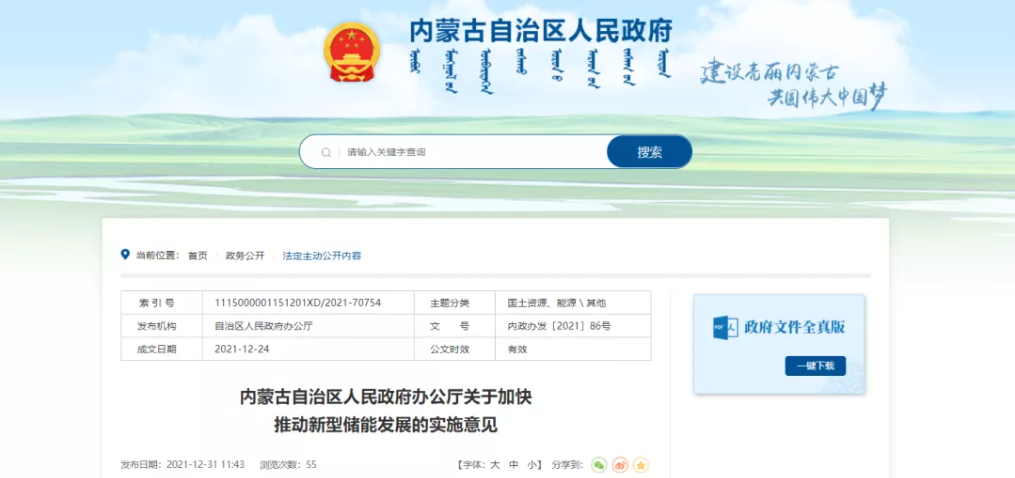The height and width of the screenshot is (478, 1015).
Task: Set font size to 大
Action: click(x=494, y=465)
